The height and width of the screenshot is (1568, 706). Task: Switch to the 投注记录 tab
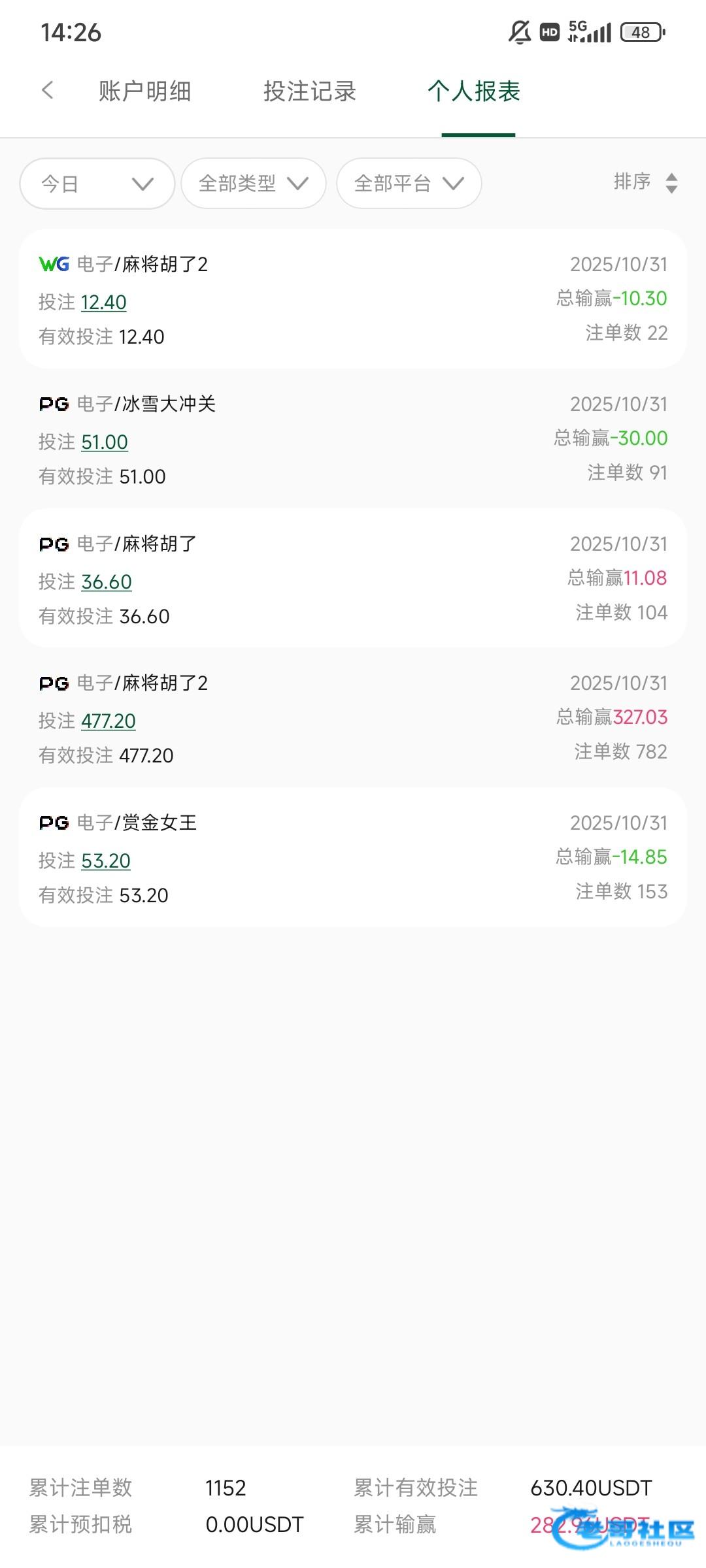310,91
